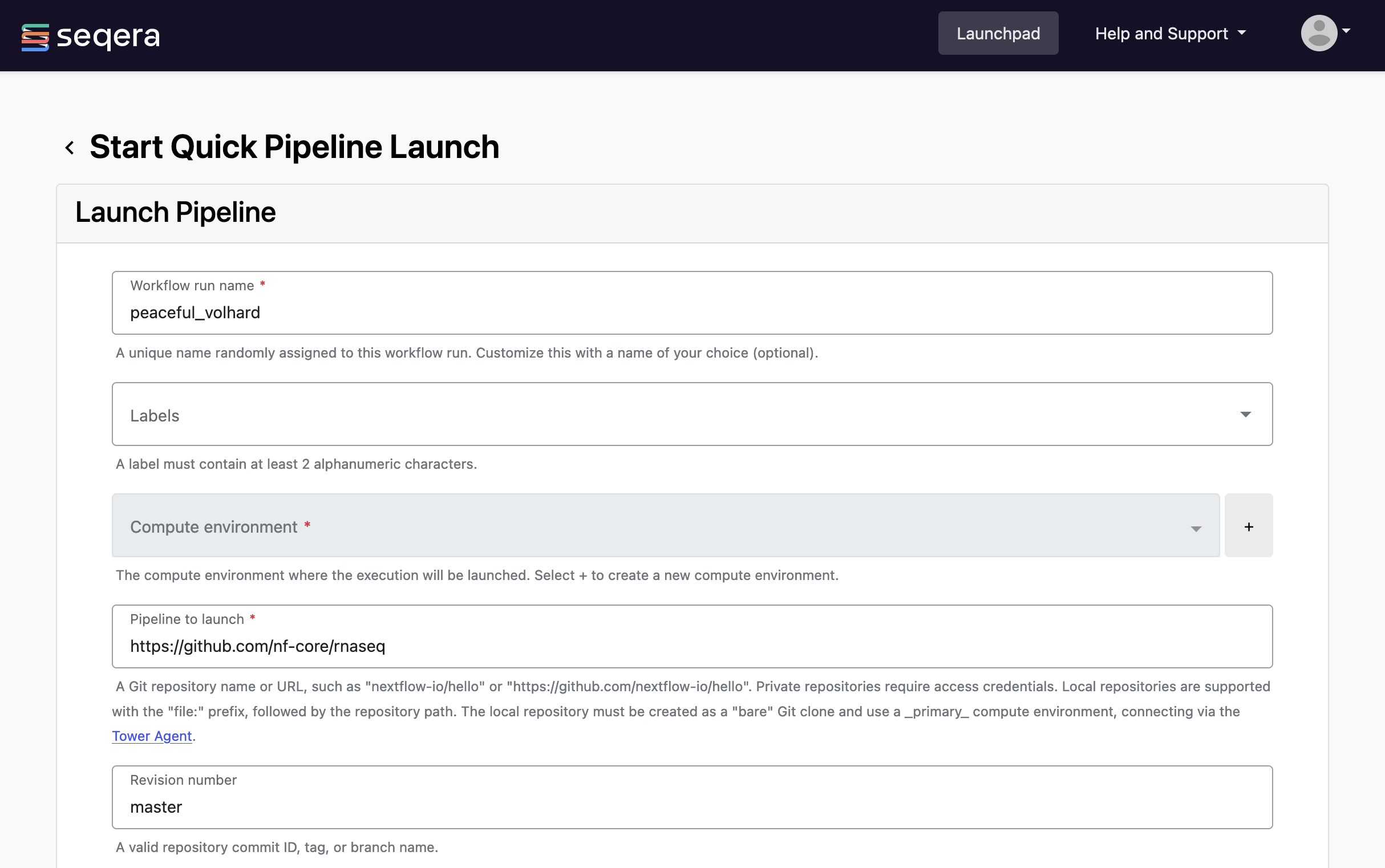Switch to the Launchpad section

(x=998, y=33)
